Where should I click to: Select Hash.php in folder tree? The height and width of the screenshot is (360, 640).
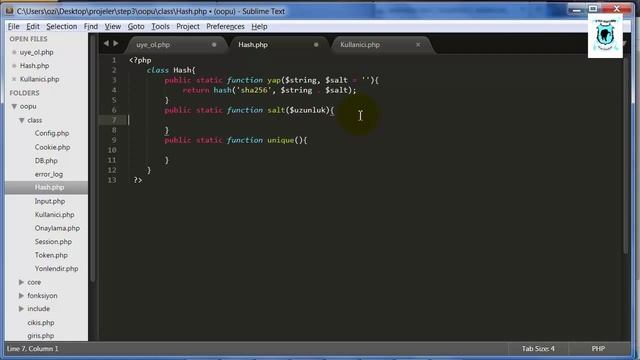(49, 187)
